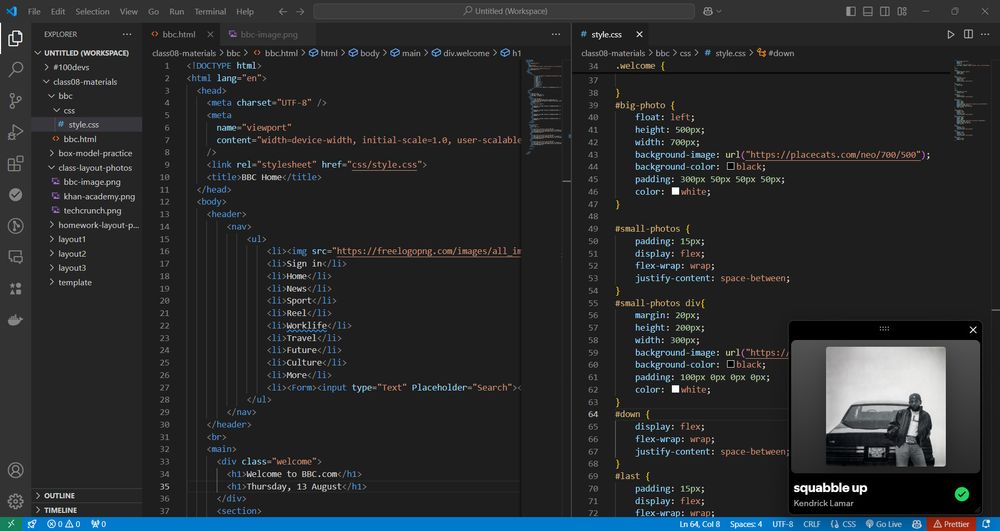Open more actions for the bbc.html editor group
Screen dimensions: 1000x531
tap(555, 34)
